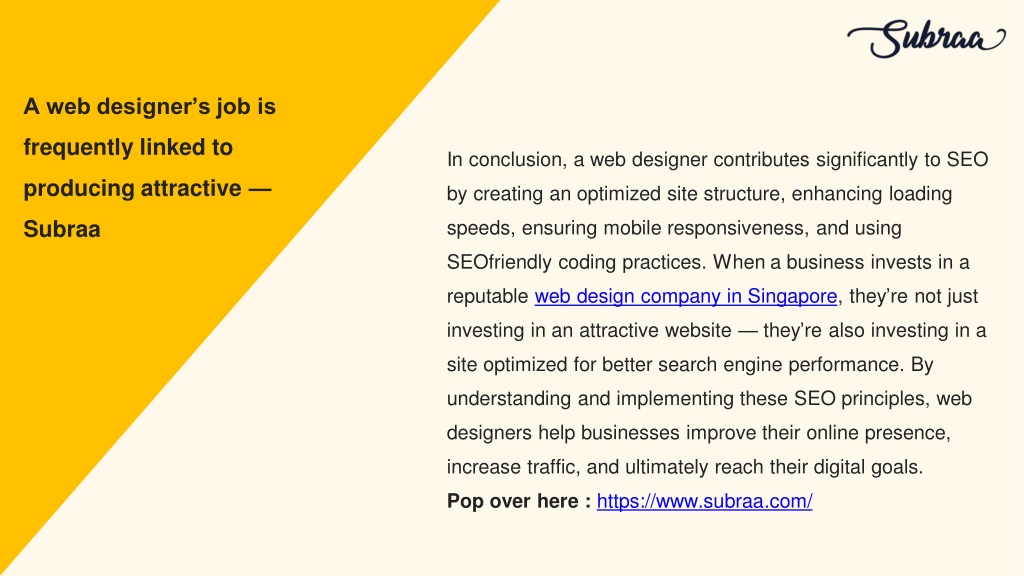Click the line about better search engine performance
The height and width of the screenshot is (576, 1024).
[x=690, y=364]
